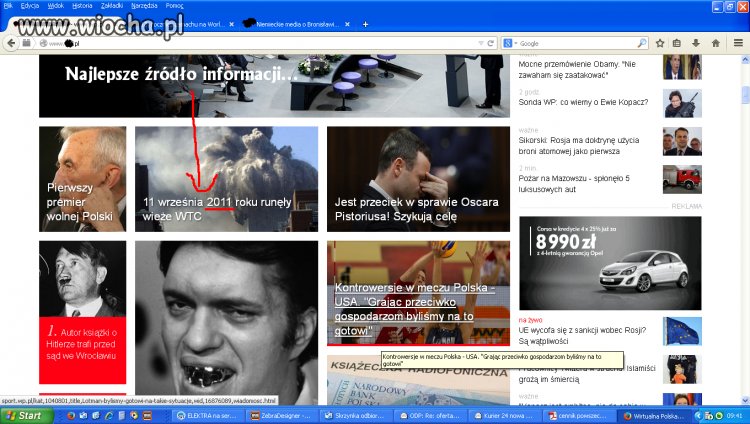Open the Historia menu
The width and height of the screenshot is (750, 424).
(82, 6)
